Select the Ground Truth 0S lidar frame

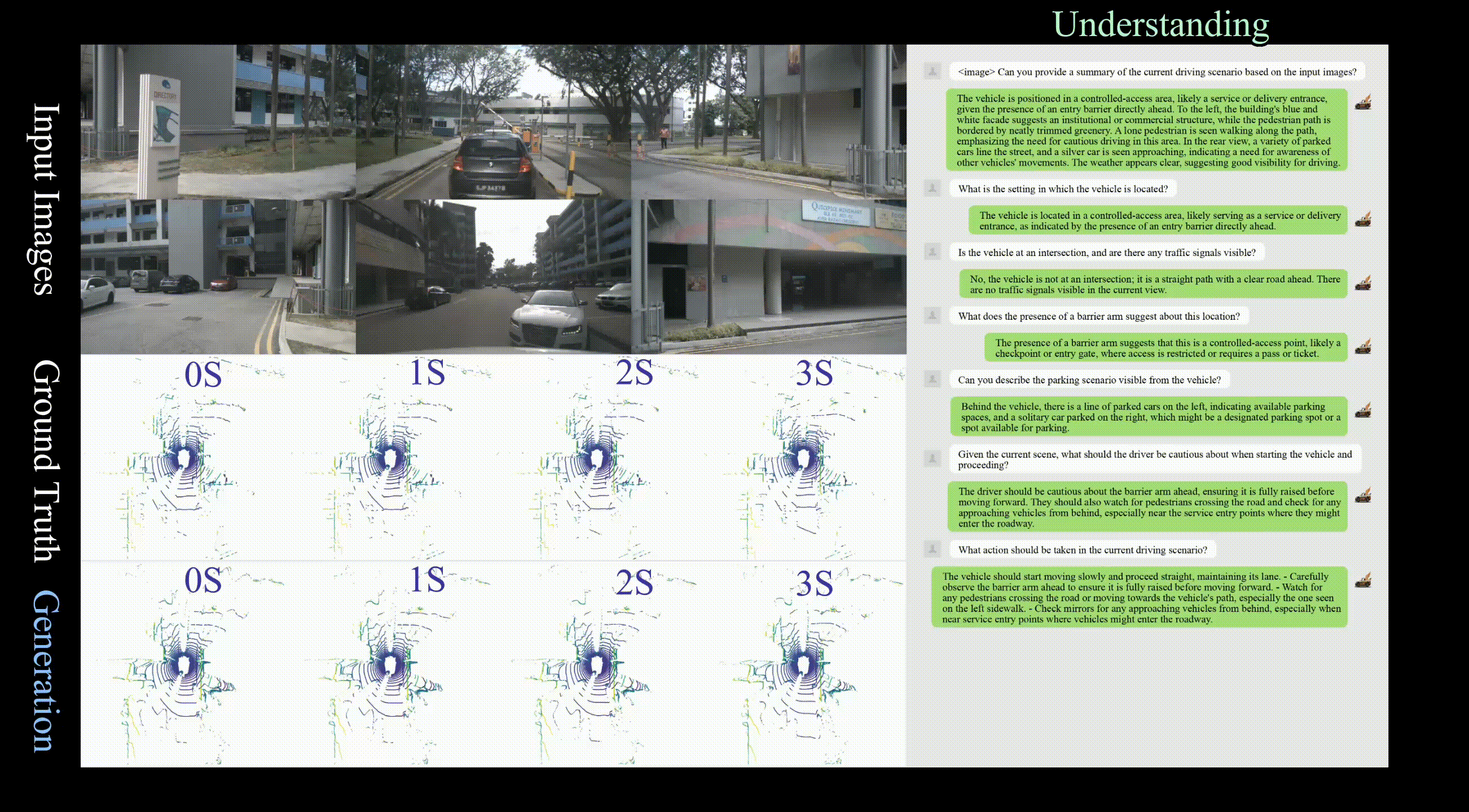184,458
